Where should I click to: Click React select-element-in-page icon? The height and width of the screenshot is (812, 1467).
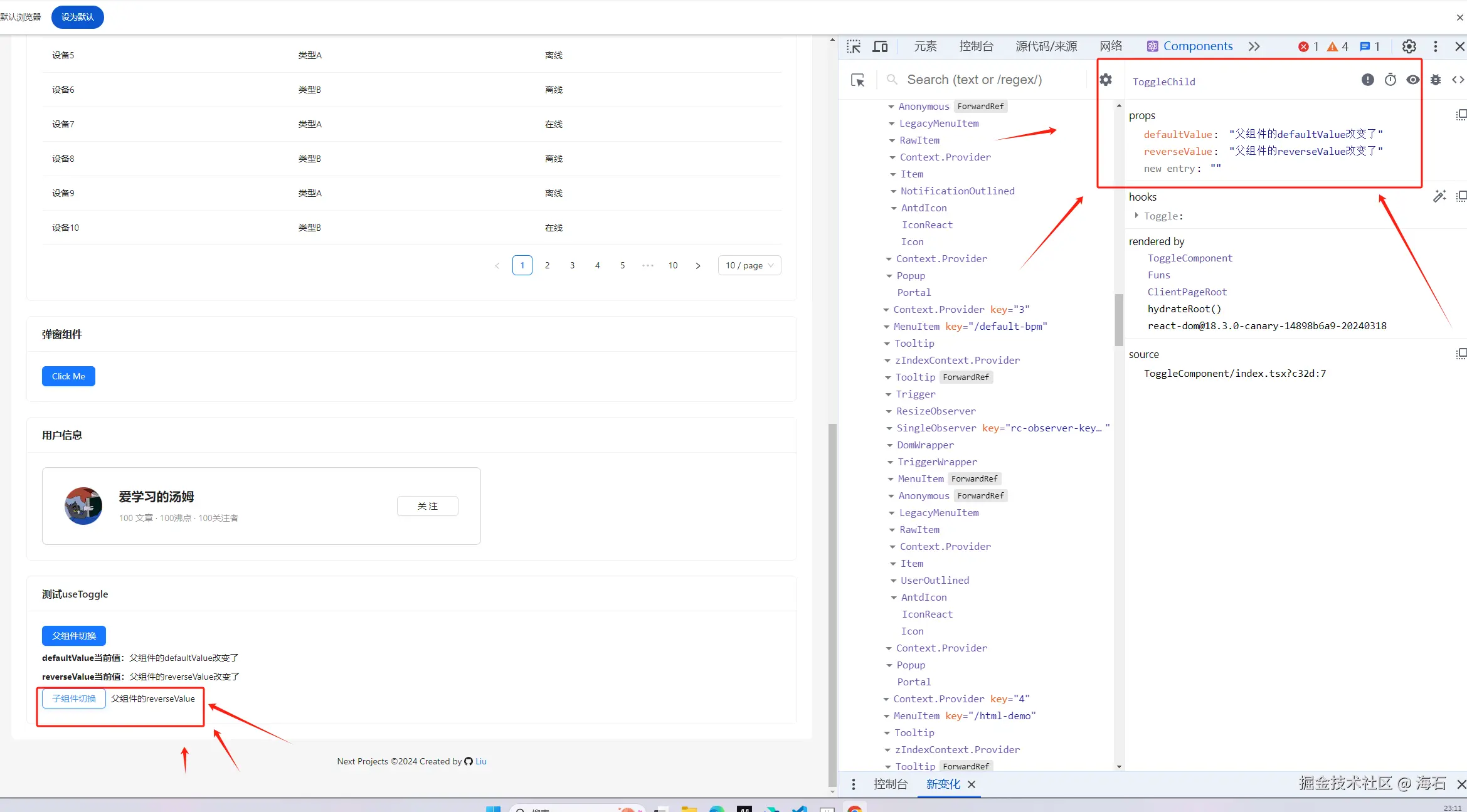tap(857, 80)
